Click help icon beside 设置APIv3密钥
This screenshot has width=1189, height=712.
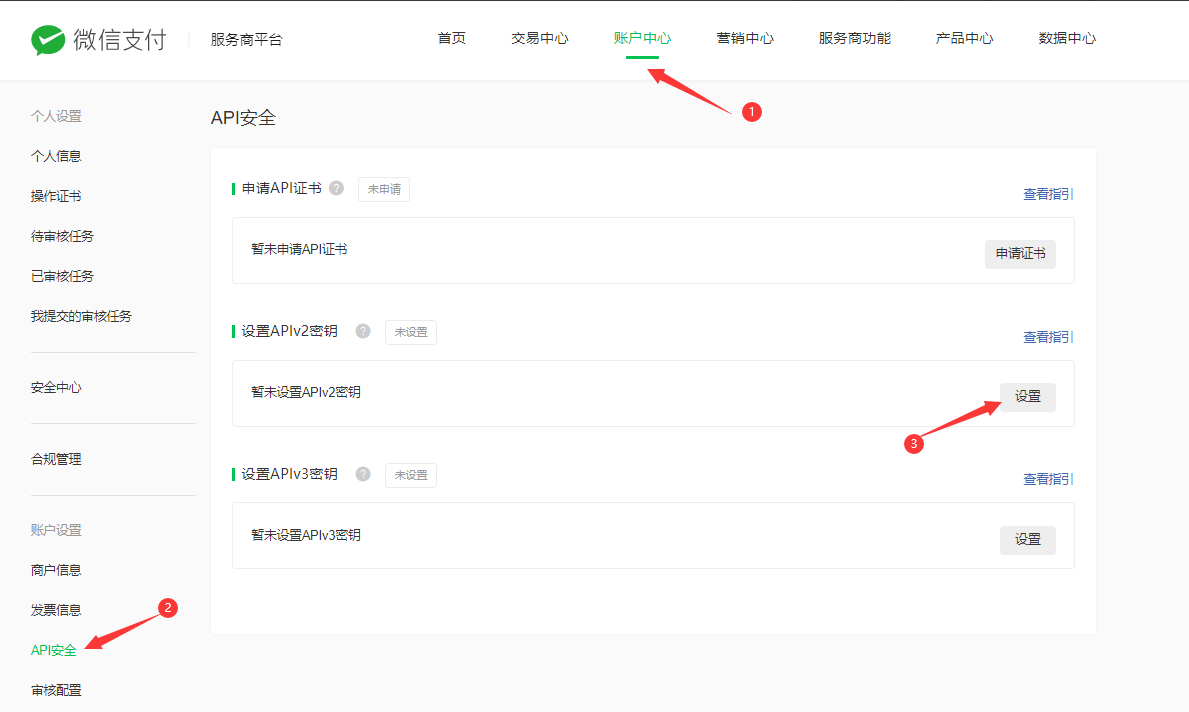click(x=363, y=474)
